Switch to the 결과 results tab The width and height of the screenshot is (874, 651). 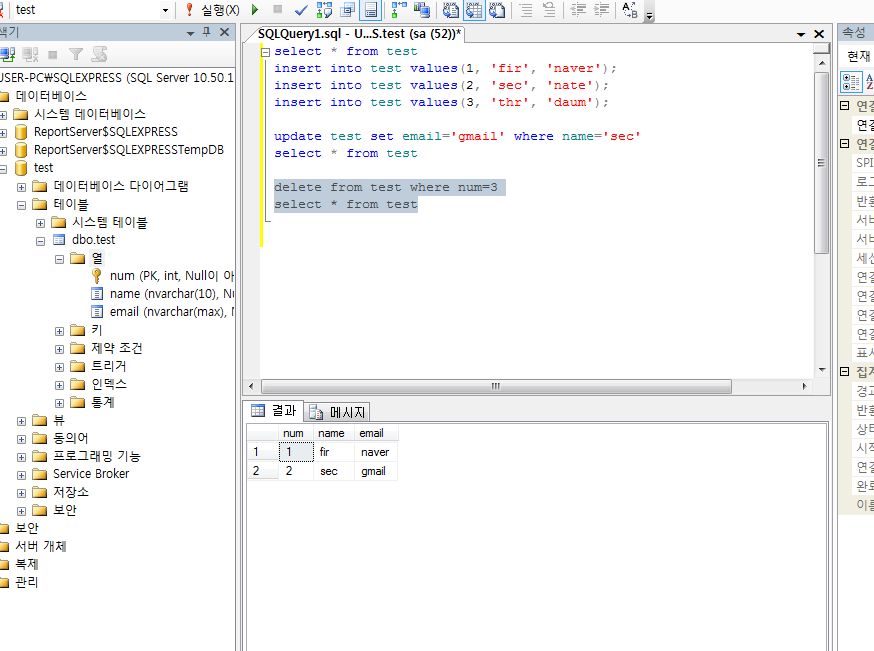pos(274,411)
